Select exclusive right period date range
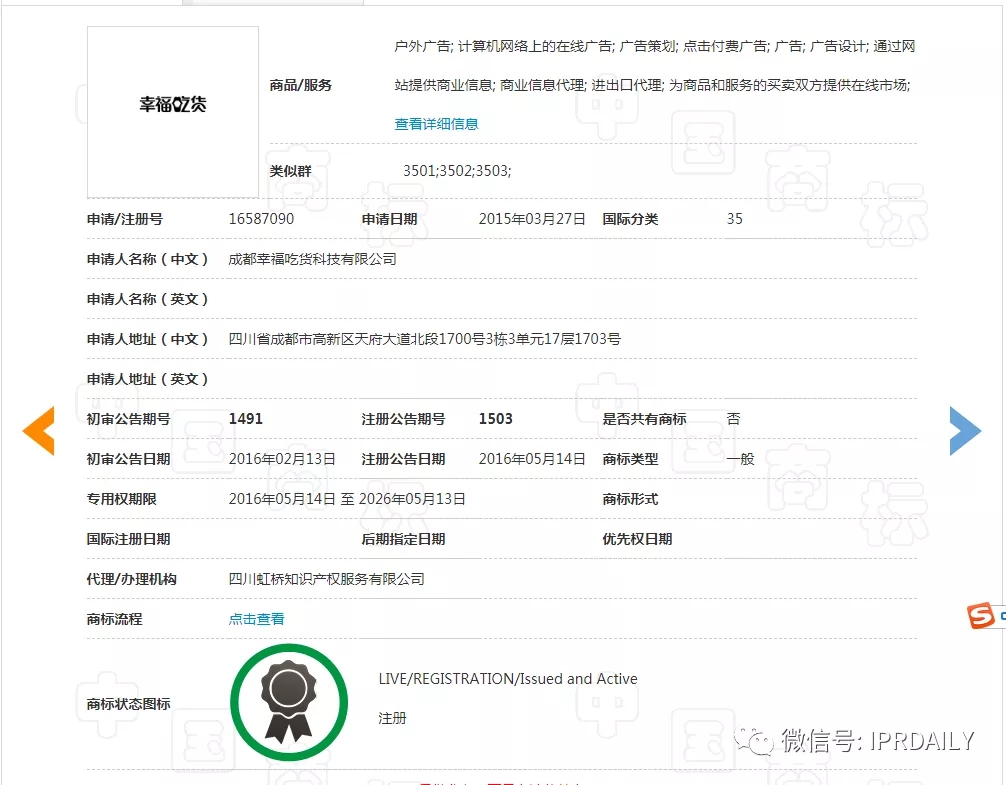Viewport: 1006px width, 785px height. 347,499
